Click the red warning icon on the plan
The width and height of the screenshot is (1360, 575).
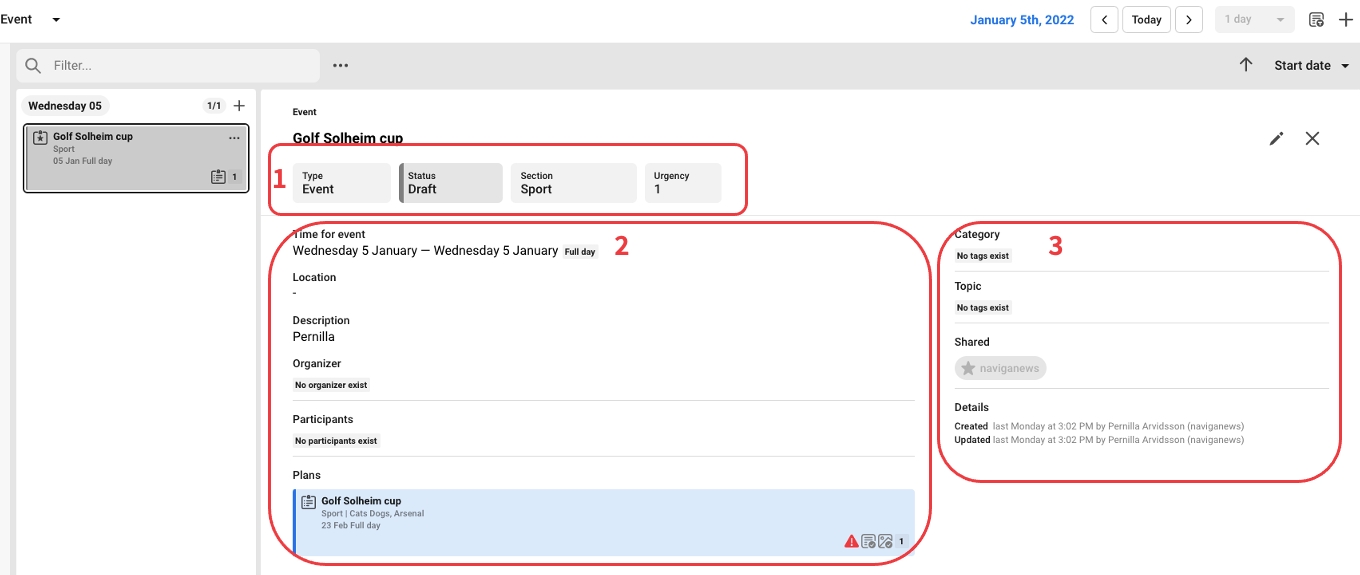[851, 541]
